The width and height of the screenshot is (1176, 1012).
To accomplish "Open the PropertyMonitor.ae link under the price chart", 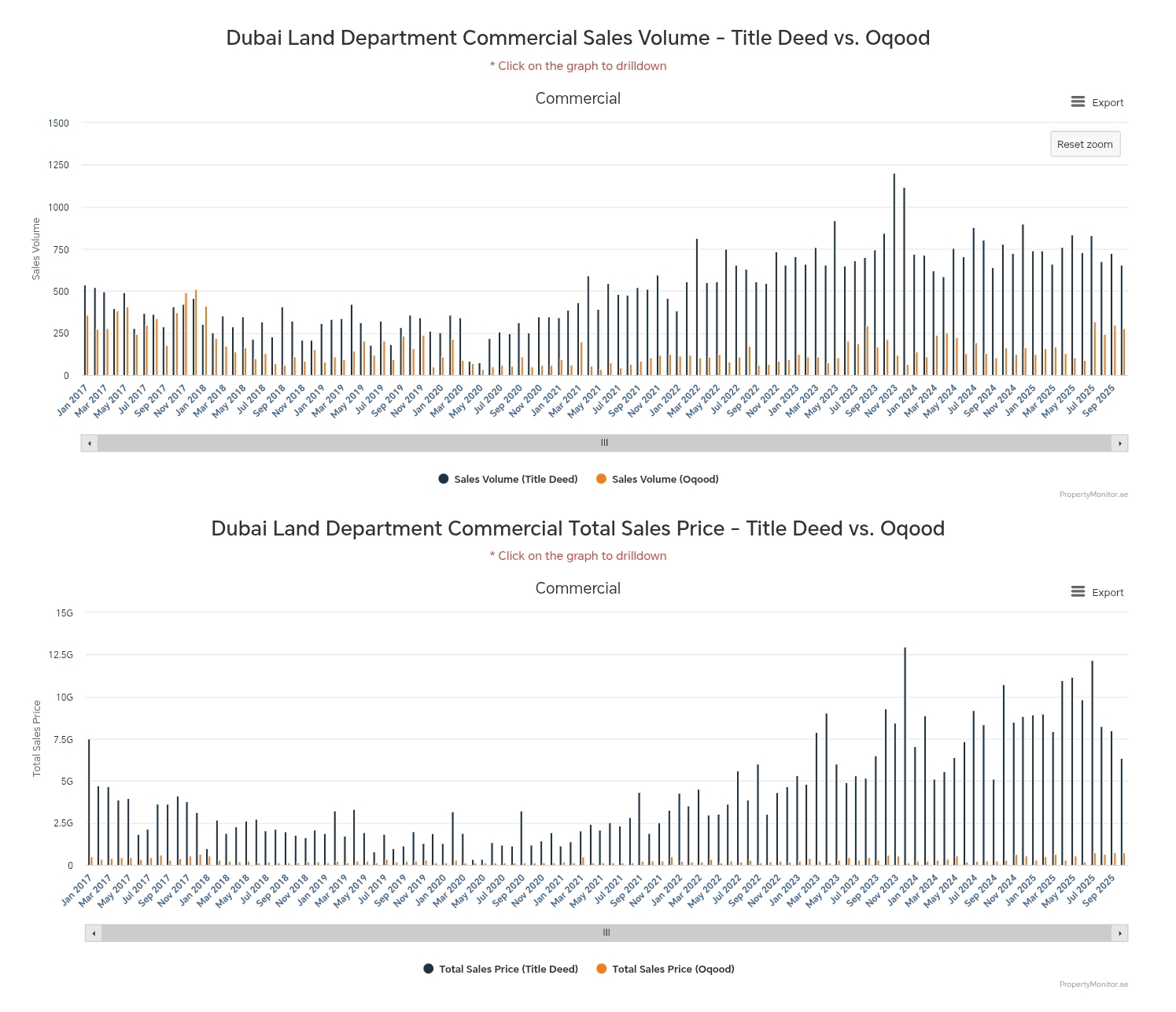I will tap(1093, 984).
